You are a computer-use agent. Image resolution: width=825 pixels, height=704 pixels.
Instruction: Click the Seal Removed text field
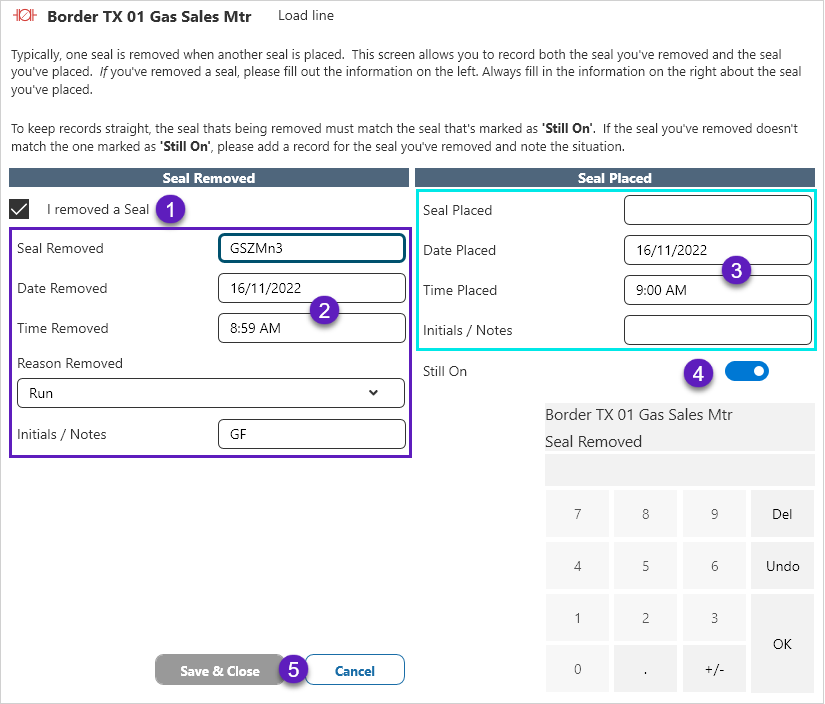coord(311,248)
